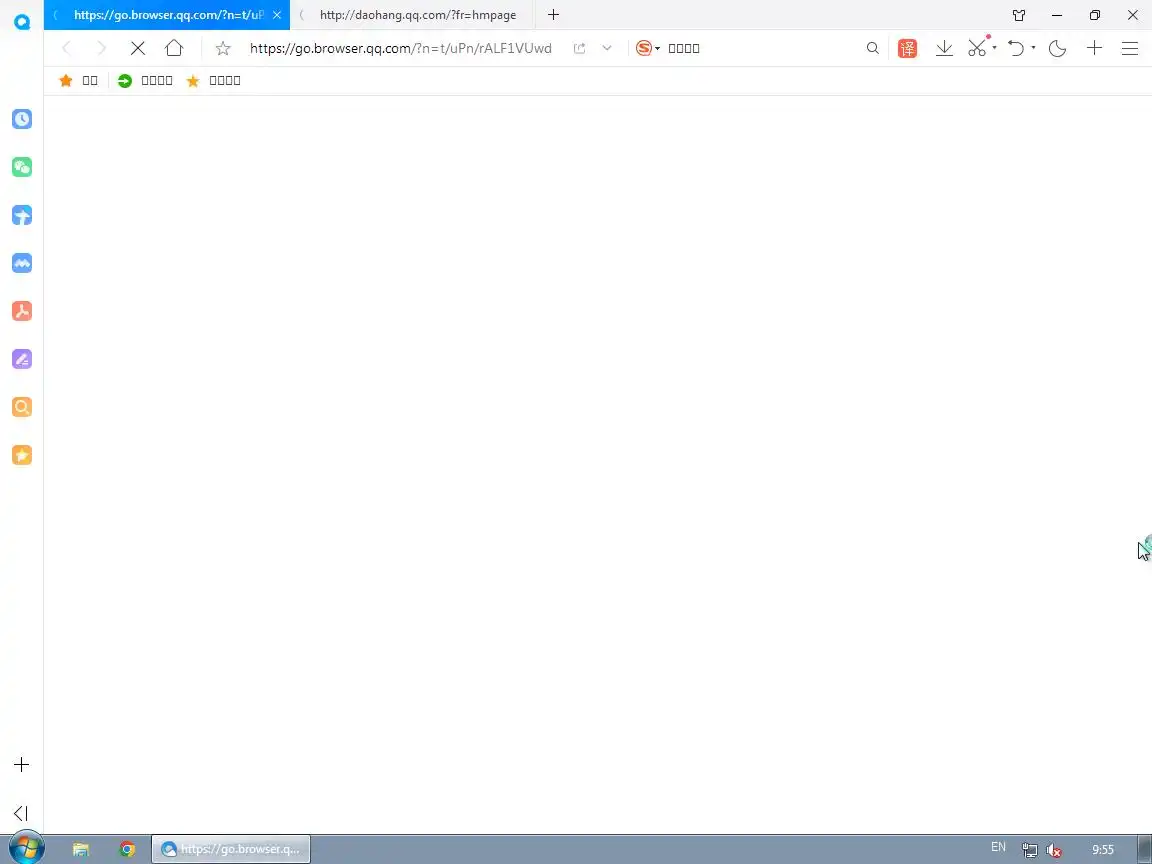Click the toolbar plus add icon

click(1095, 48)
